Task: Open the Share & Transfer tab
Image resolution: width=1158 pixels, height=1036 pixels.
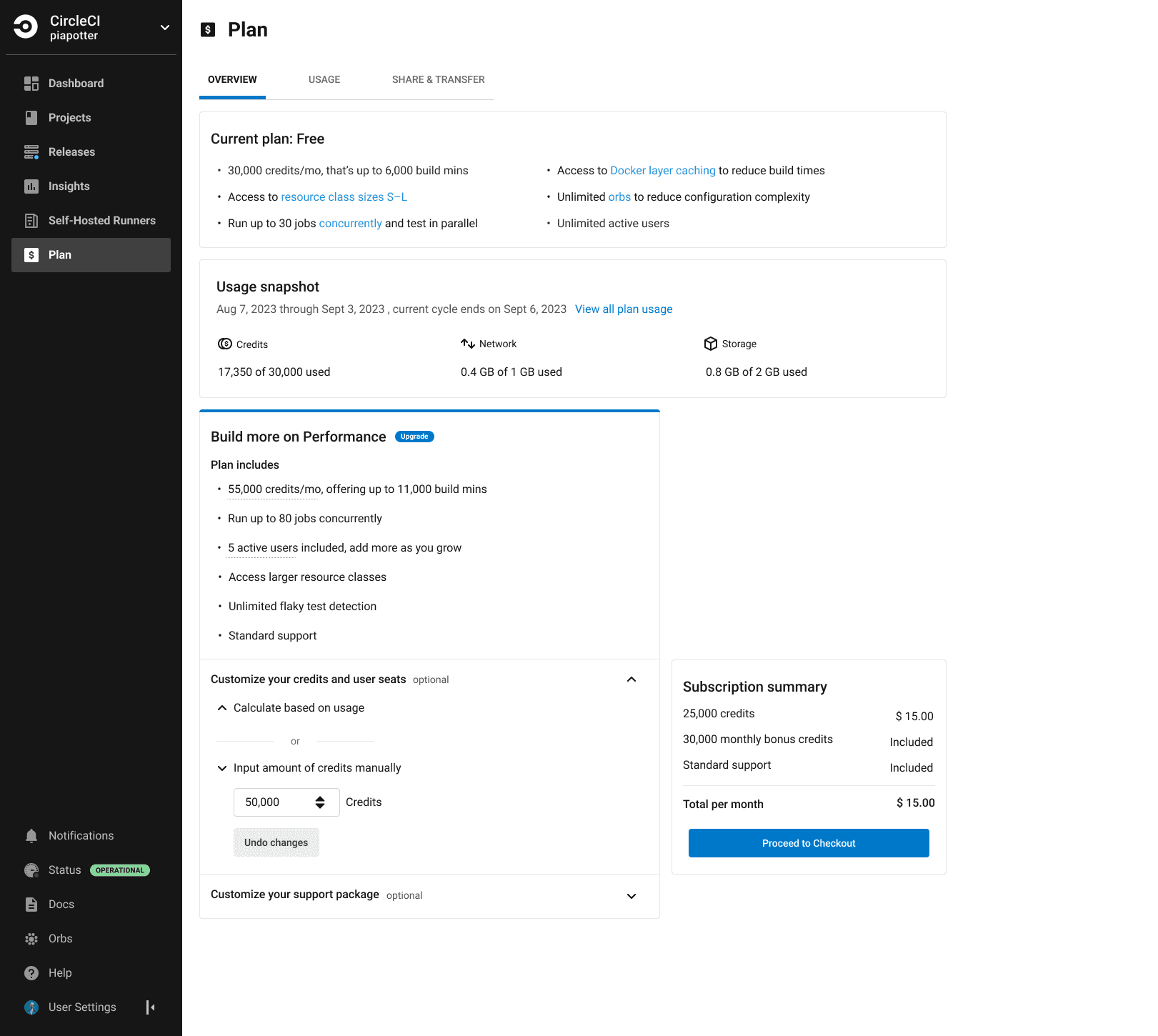Action: click(438, 79)
